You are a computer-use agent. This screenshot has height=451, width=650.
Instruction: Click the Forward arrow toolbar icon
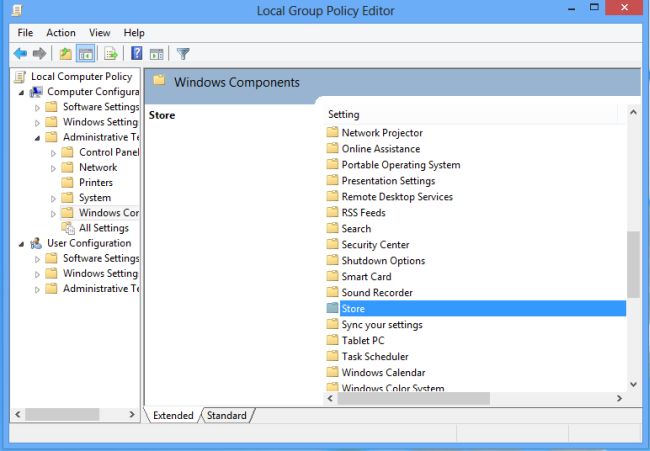click(39, 53)
